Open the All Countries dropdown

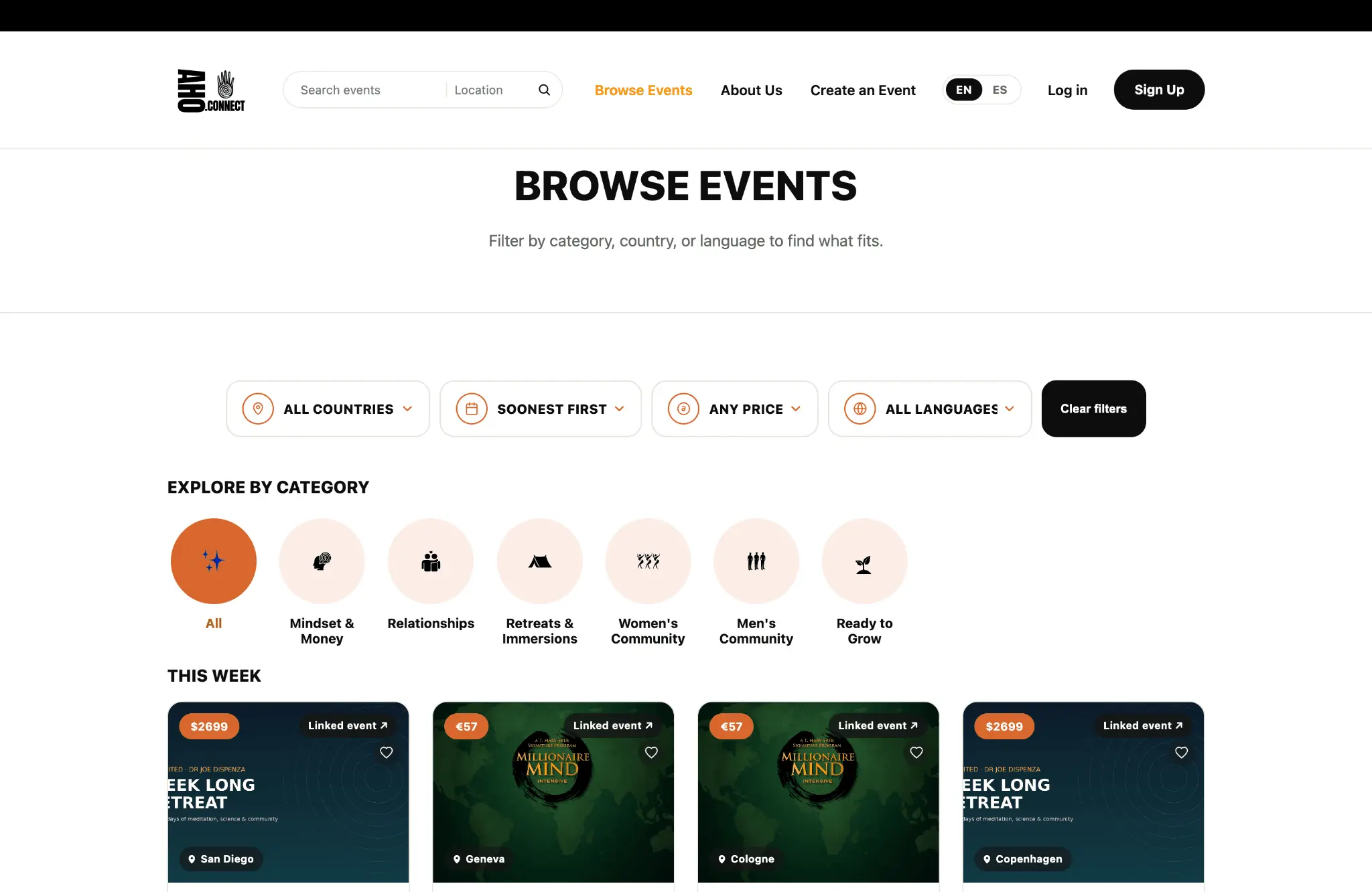click(328, 408)
